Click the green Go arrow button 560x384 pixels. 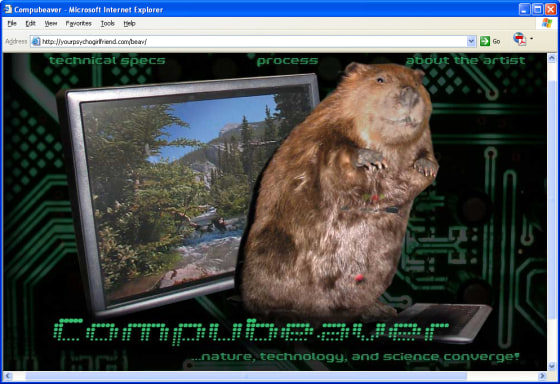coord(485,41)
